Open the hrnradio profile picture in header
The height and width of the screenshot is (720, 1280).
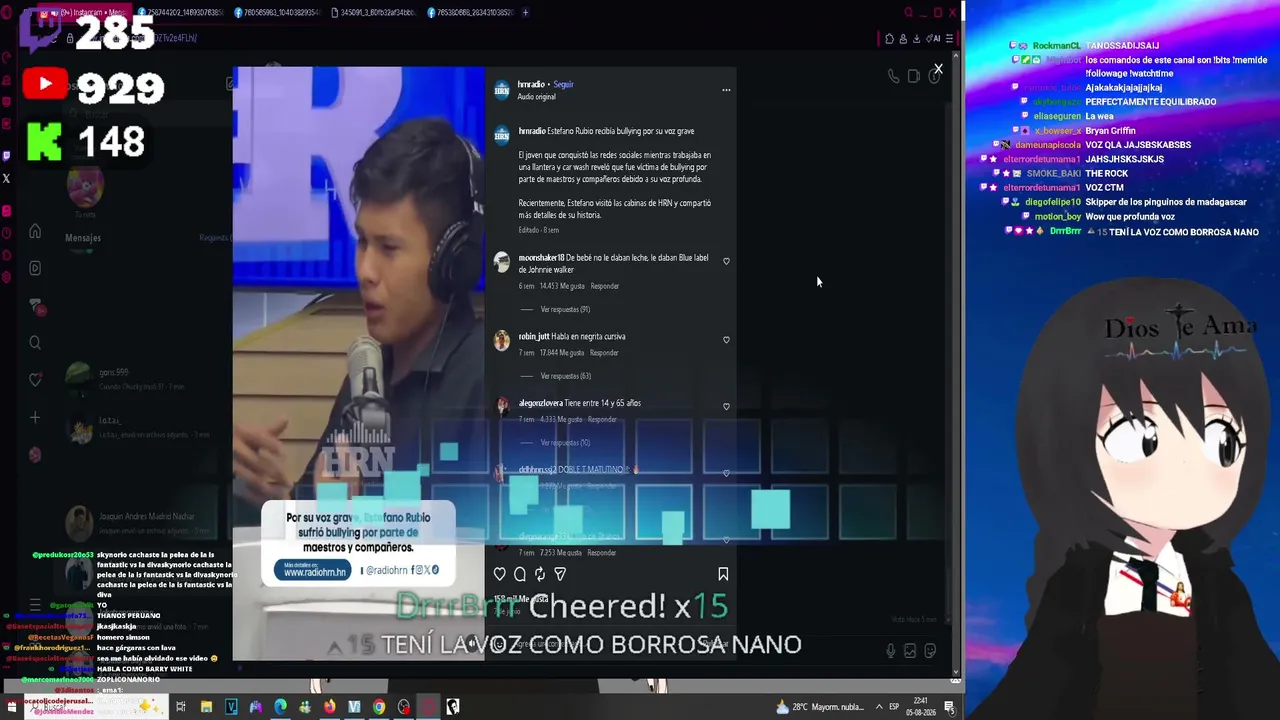point(502,90)
